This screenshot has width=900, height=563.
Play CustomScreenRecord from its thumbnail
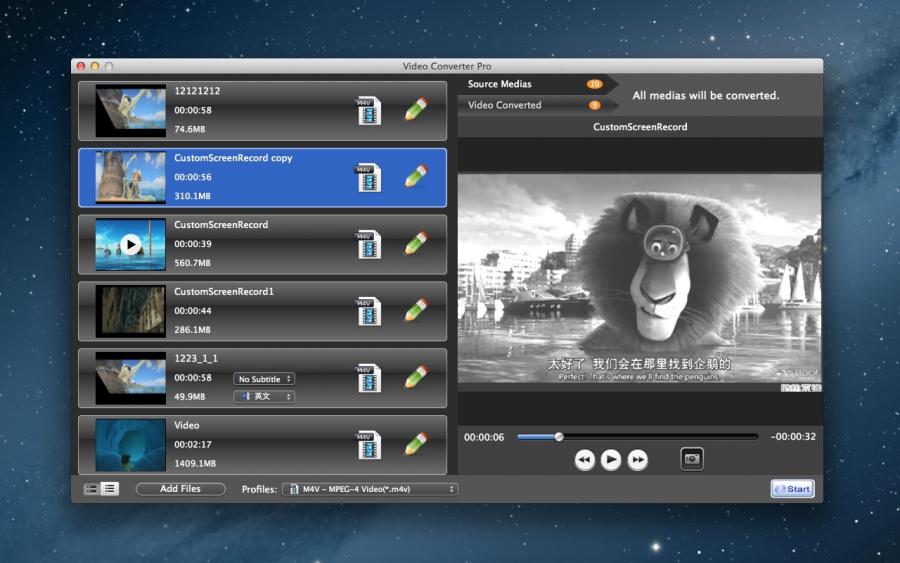coord(130,244)
